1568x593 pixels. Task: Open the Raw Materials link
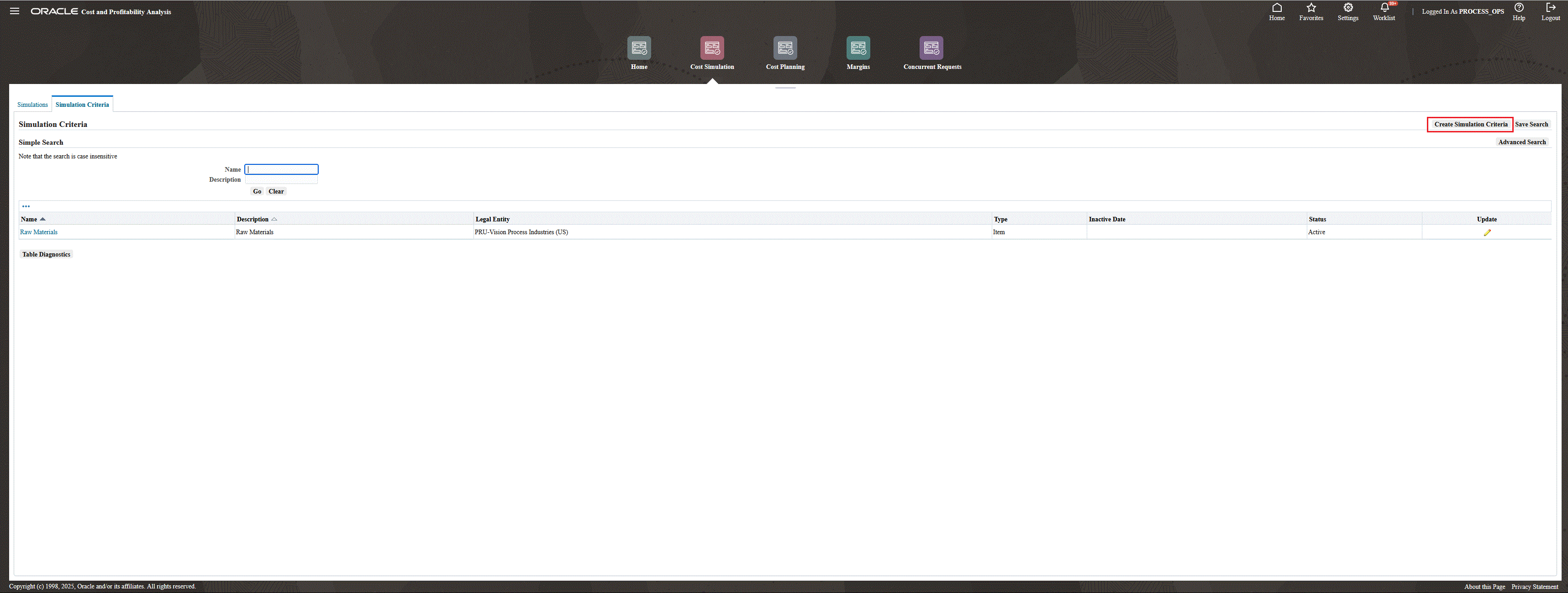click(x=39, y=232)
